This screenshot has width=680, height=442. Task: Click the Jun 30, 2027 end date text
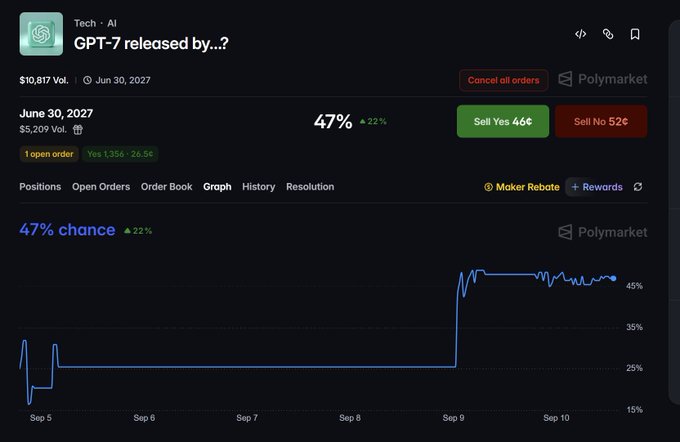tap(123, 80)
